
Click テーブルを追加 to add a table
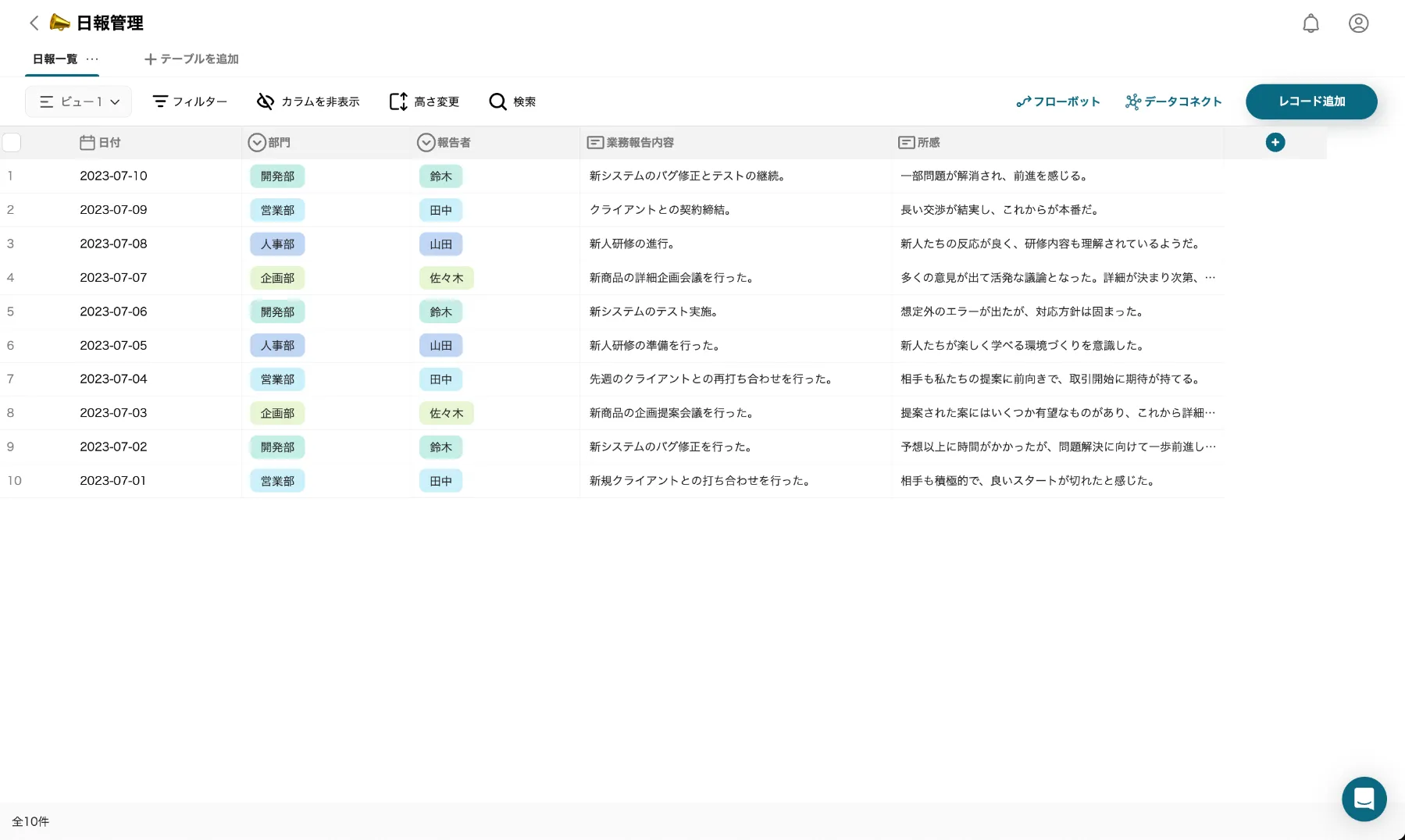(191, 59)
